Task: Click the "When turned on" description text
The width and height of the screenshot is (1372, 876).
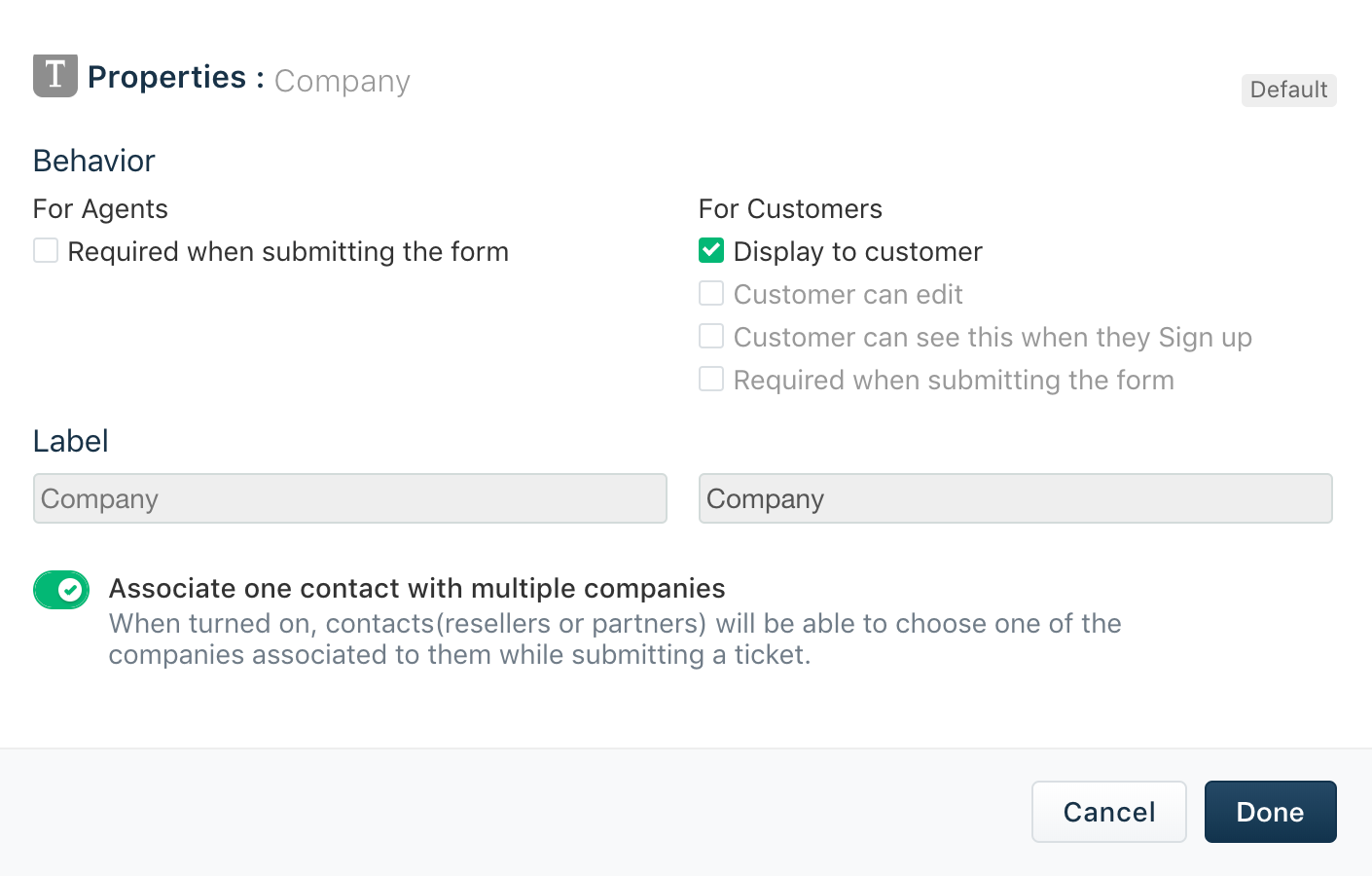Action: (615, 639)
